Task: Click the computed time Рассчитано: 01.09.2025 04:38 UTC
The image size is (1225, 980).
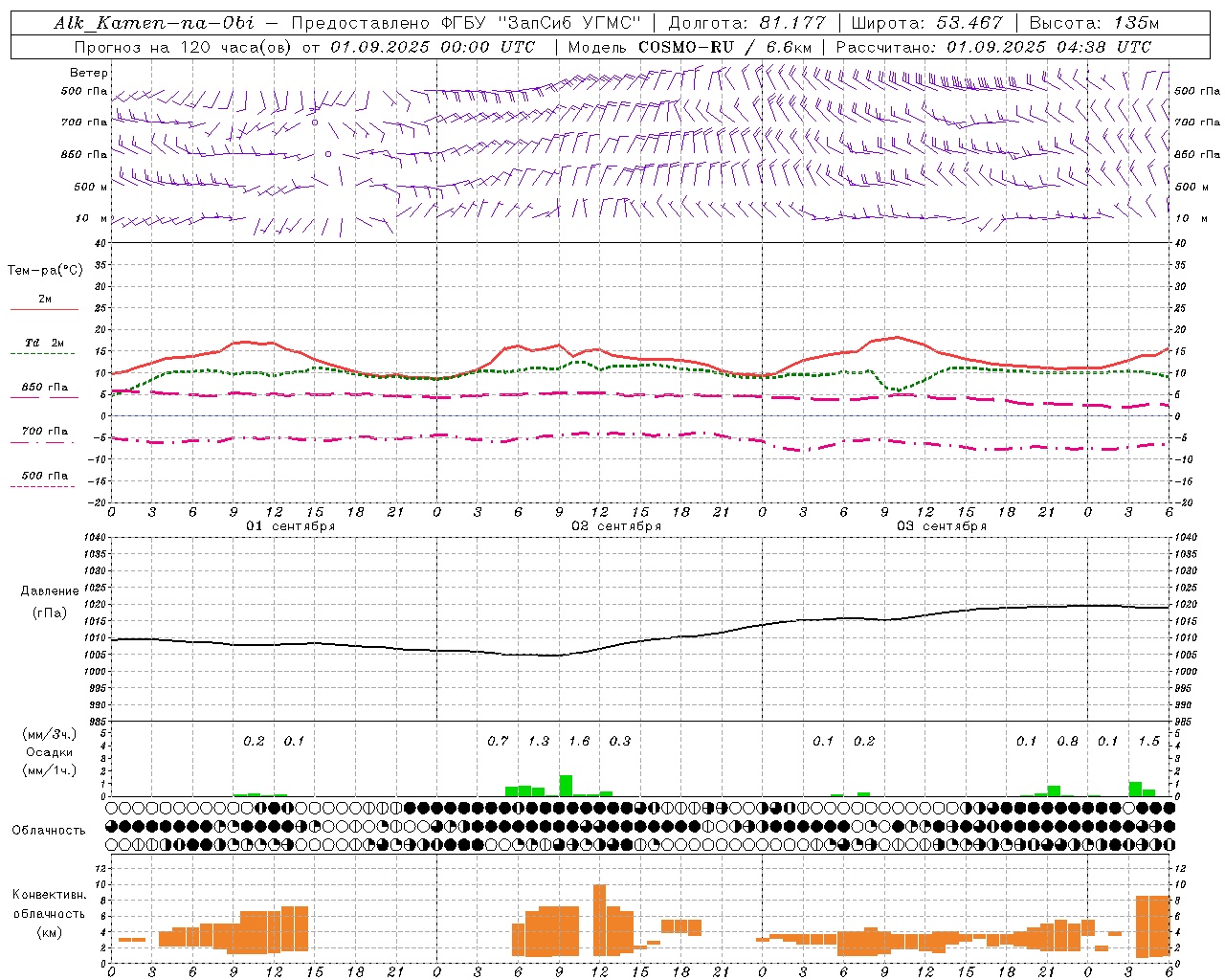Action: click(994, 47)
